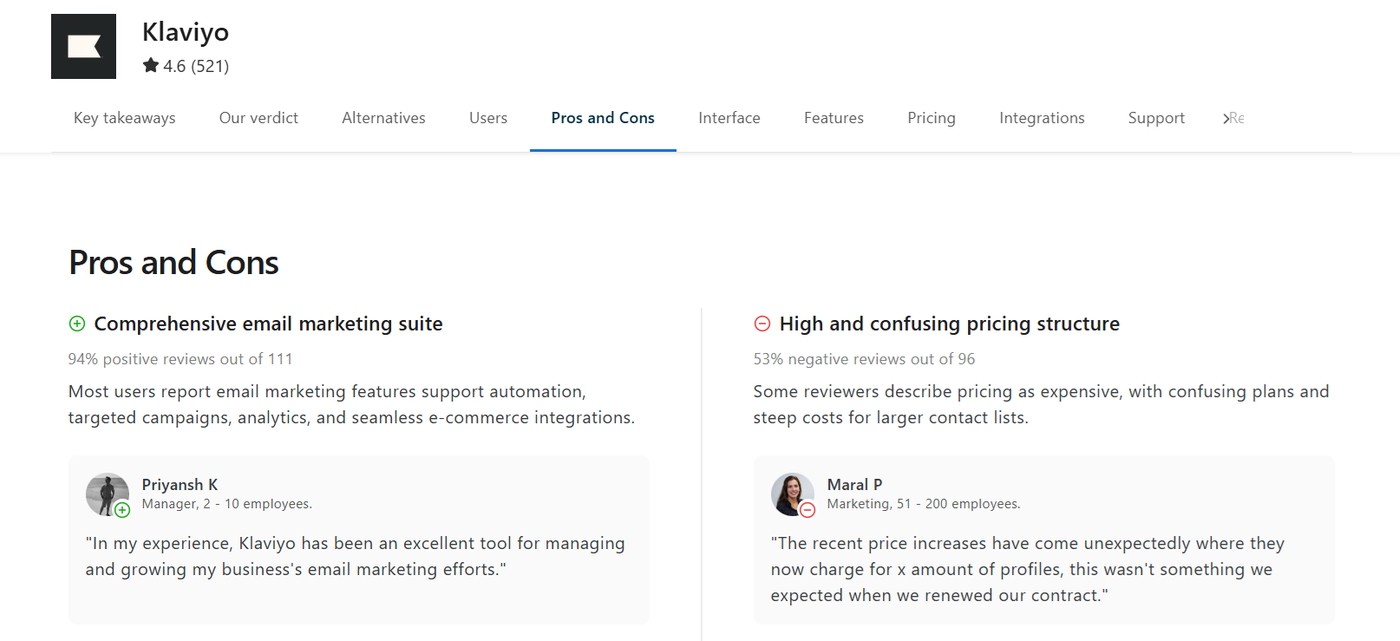1400x641 pixels.
Task: Click the red minus badge on Maral's avatar
Action: pos(807,510)
